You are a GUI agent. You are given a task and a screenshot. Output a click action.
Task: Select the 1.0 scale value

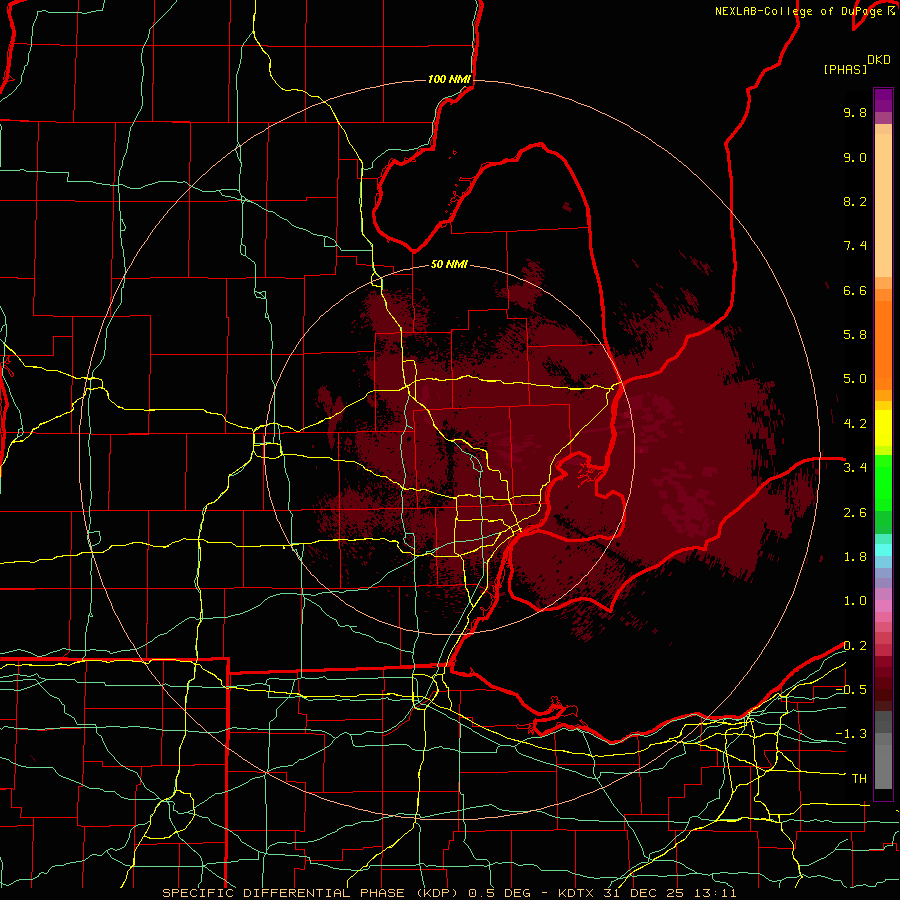click(855, 601)
